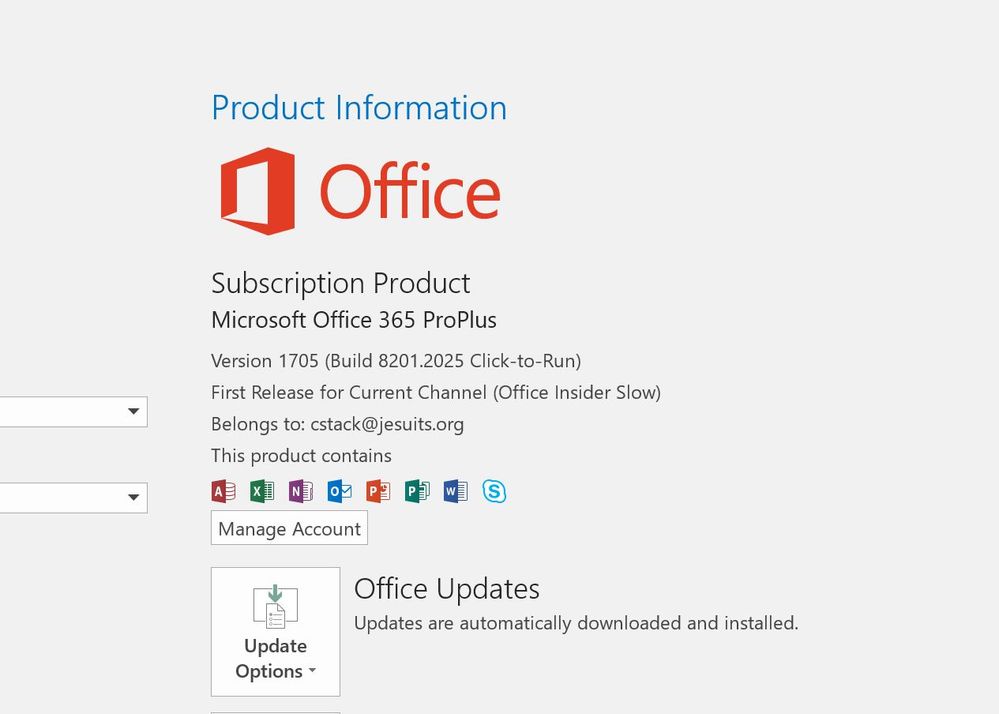Click the Excel app icon
Image resolution: width=999 pixels, height=714 pixels.
tap(262, 491)
